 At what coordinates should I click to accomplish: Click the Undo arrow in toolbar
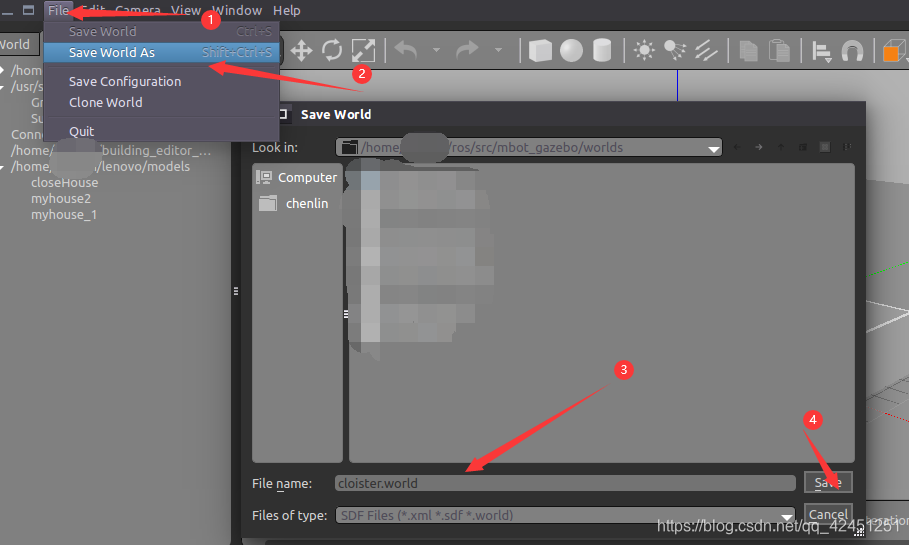coord(406,50)
